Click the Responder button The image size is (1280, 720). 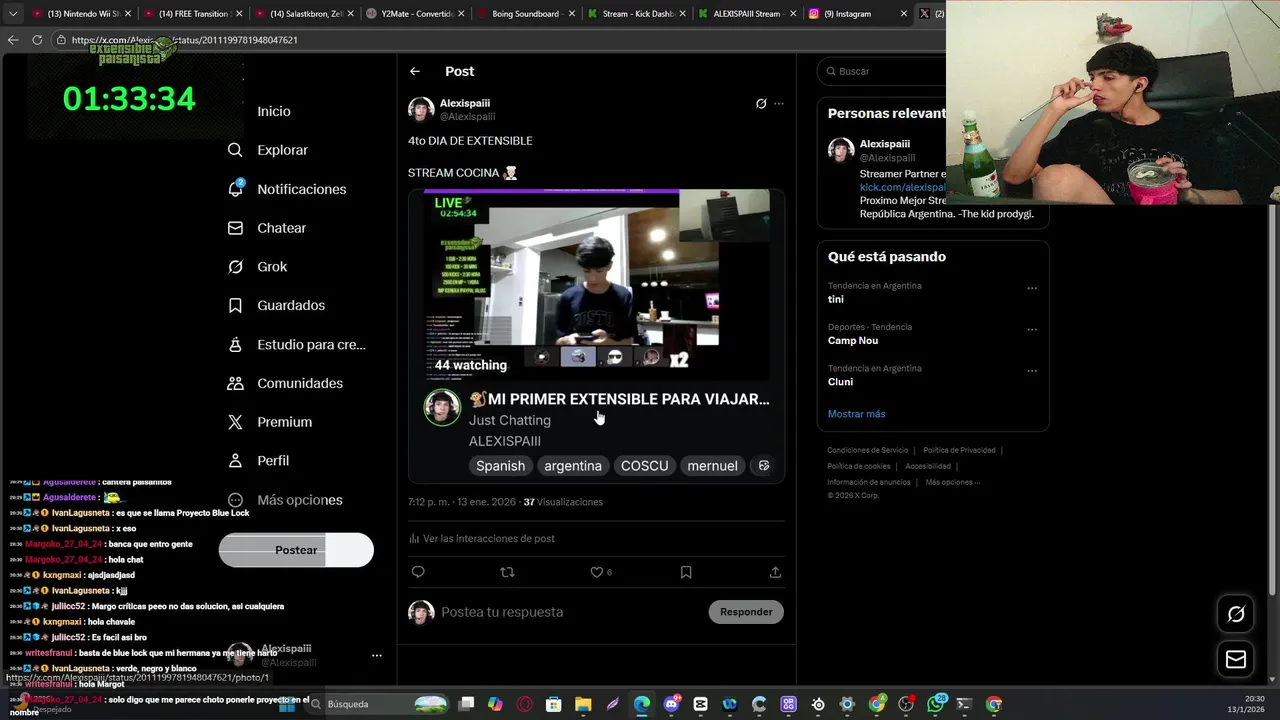tap(746, 612)
